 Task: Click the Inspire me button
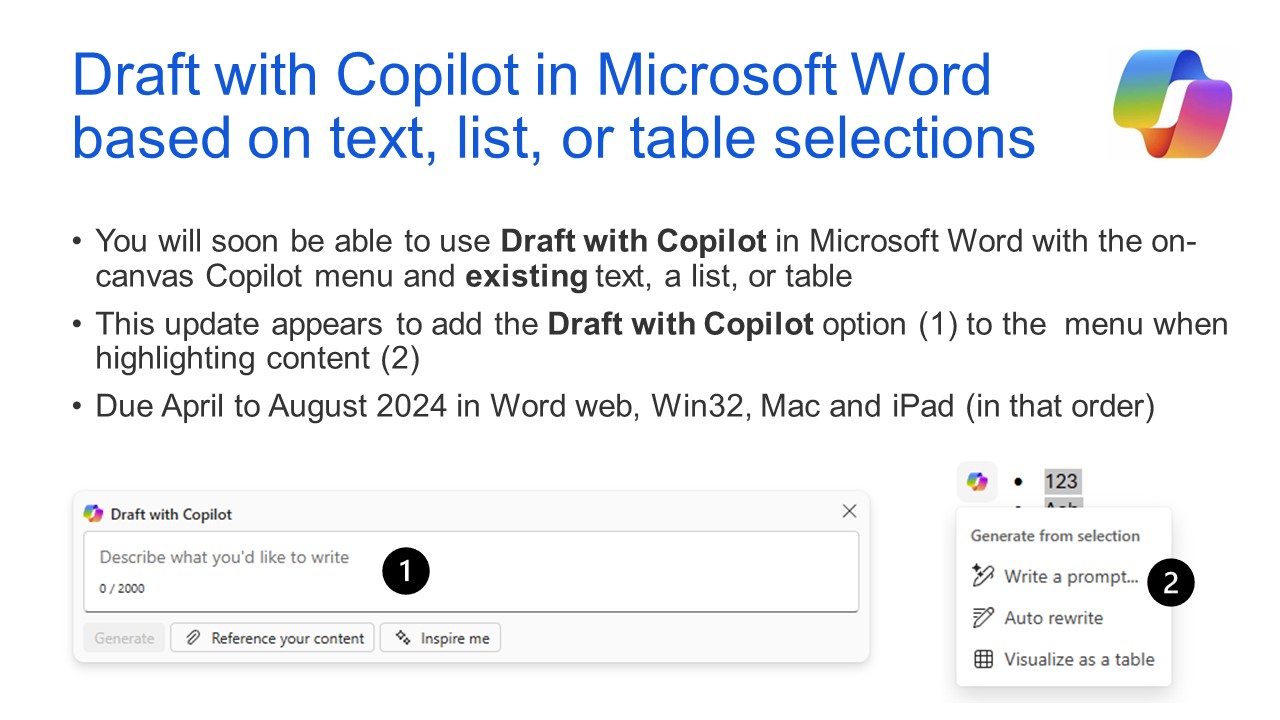click(x=440, y=638)
